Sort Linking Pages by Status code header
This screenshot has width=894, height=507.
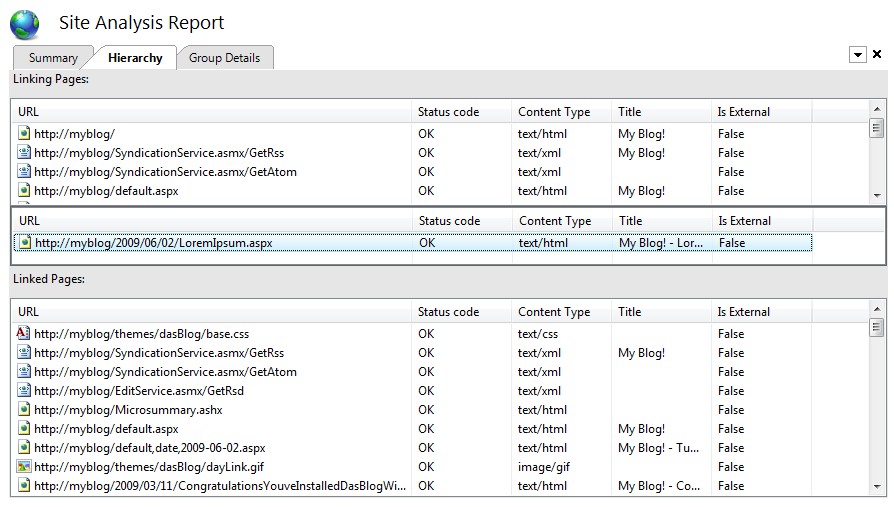(x=461, y=112)
